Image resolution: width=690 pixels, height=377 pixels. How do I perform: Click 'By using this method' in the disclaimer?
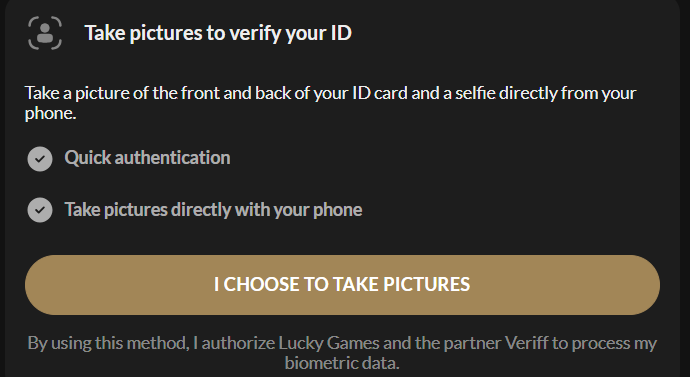click(108, 343)
